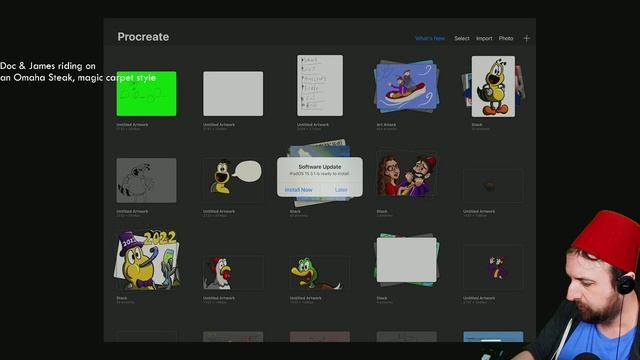Open the 2022 party duck stack

pyautogui.click(x=147, y=260)
